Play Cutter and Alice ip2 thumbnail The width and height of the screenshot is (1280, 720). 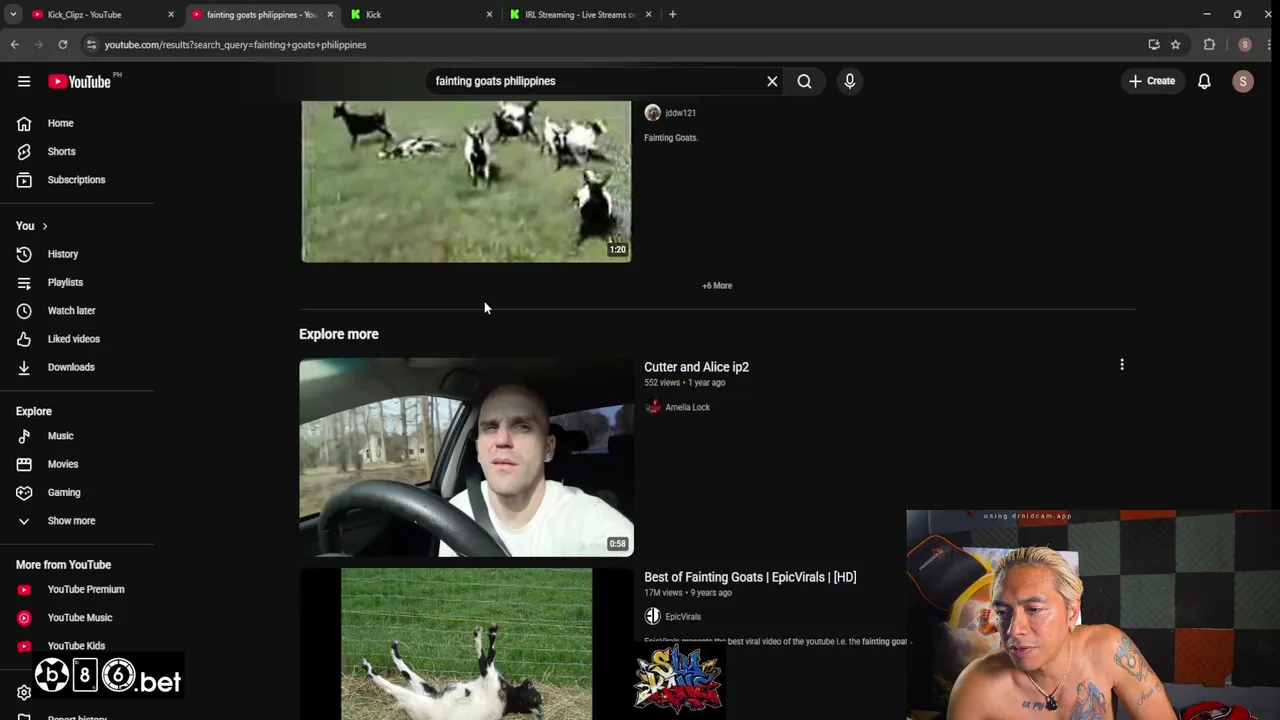(466, 457)
